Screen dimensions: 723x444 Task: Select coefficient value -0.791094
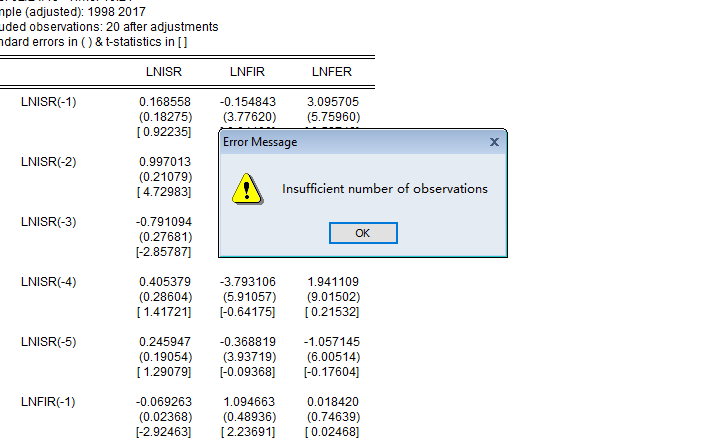(x=164, y=222)
